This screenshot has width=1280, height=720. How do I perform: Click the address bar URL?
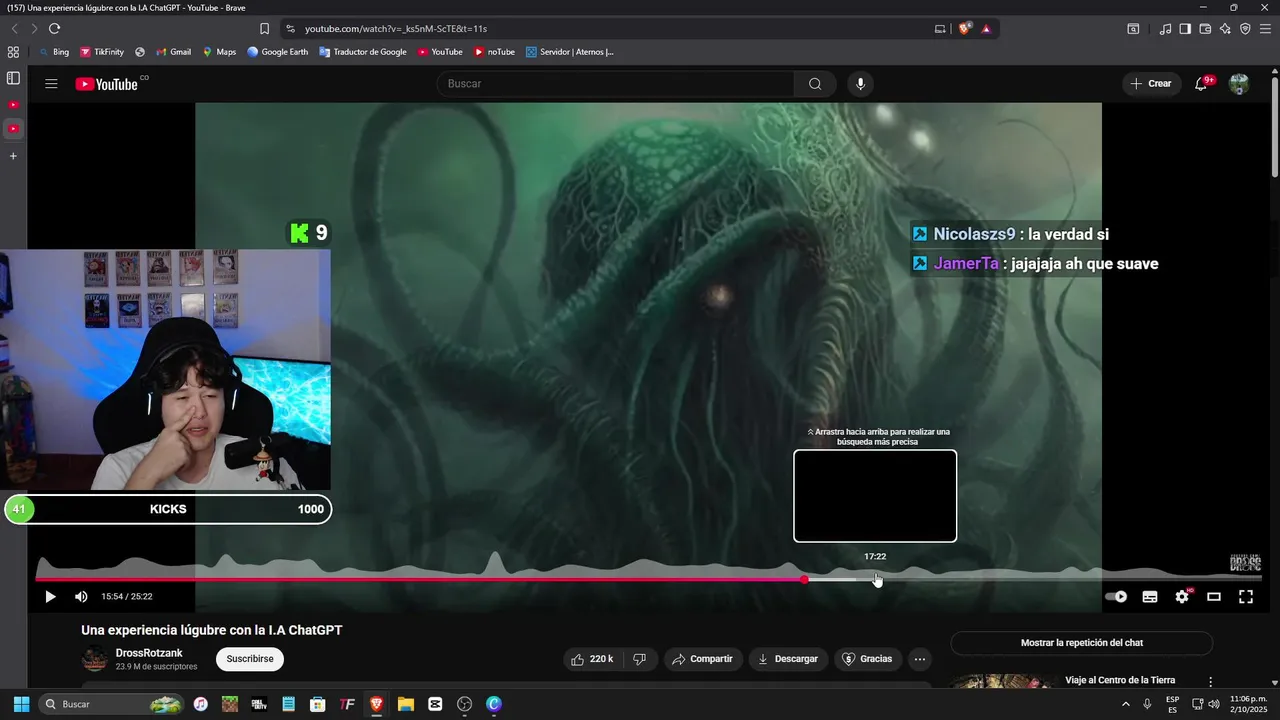pyautogui.click(x=396, y=29)
